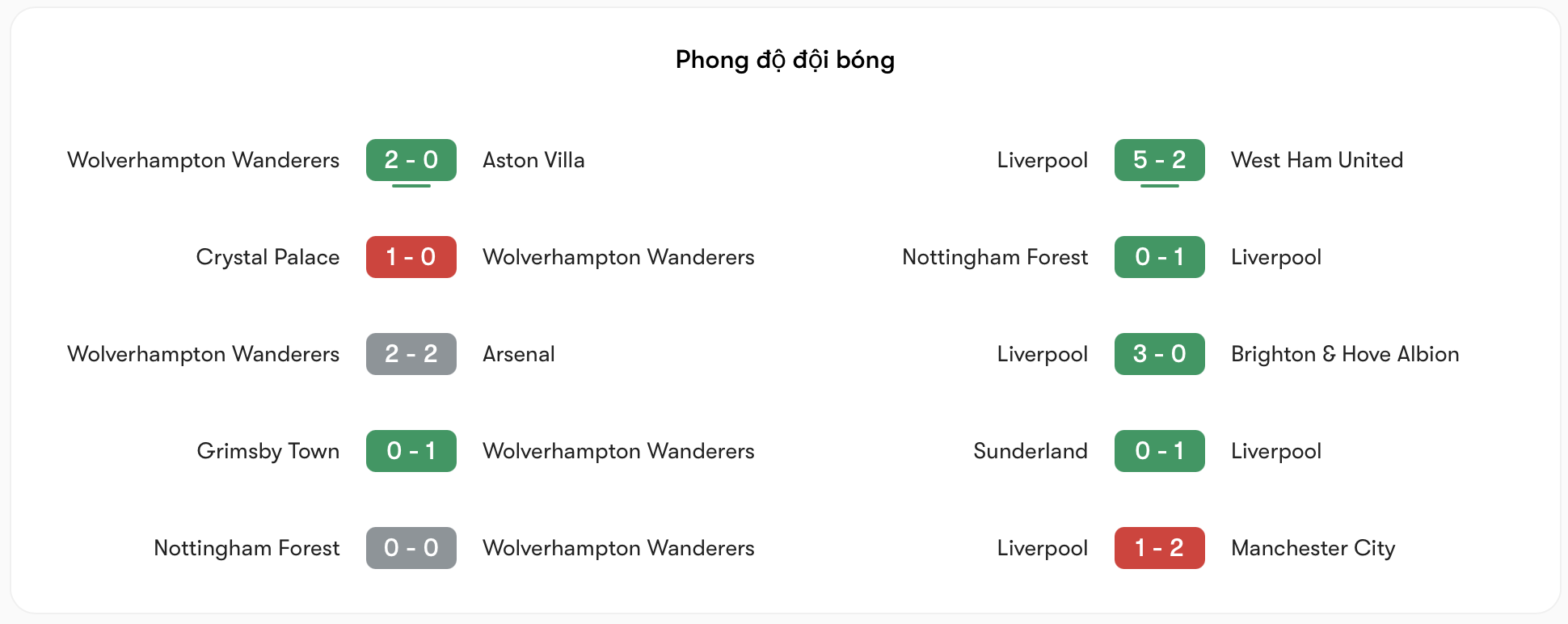1568x624 pixels.
Task: Select the red 1 - 2 Manchester City score badge
Action: click(x=1159, y=548)
